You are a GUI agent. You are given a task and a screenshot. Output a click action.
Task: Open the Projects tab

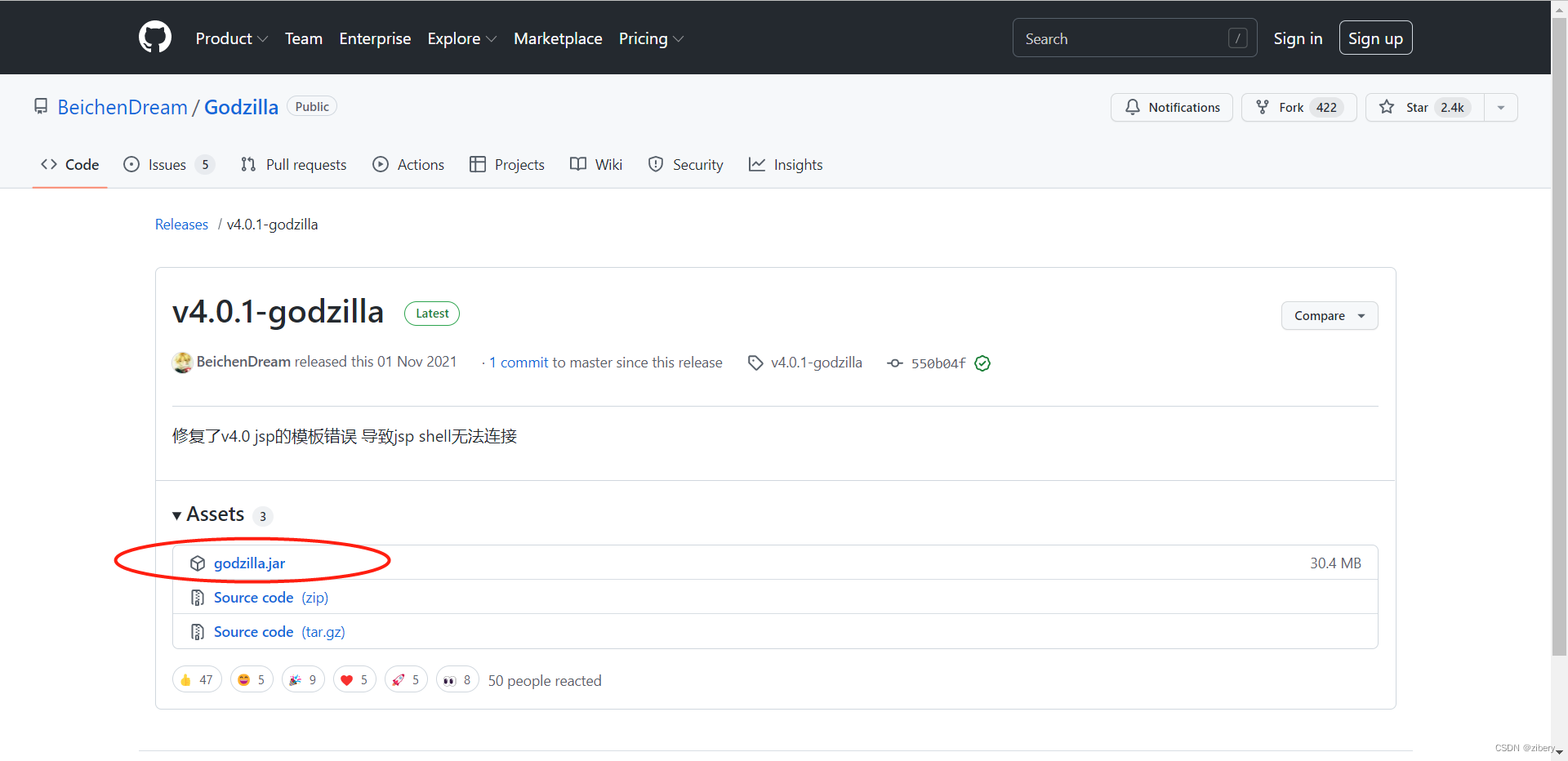pyautogui.click(x=507, y=165)
